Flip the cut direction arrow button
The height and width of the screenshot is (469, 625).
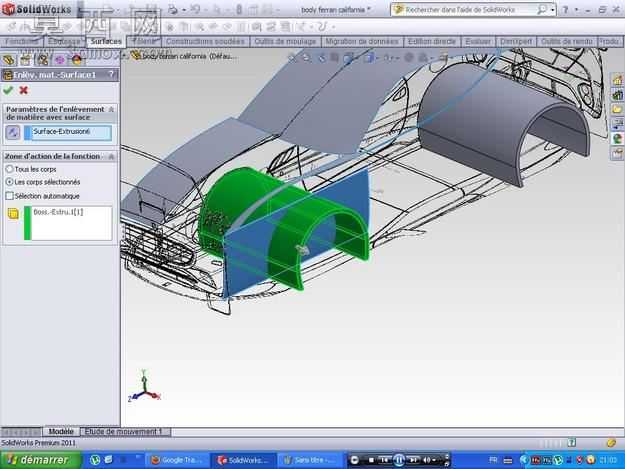click(13, 133)
